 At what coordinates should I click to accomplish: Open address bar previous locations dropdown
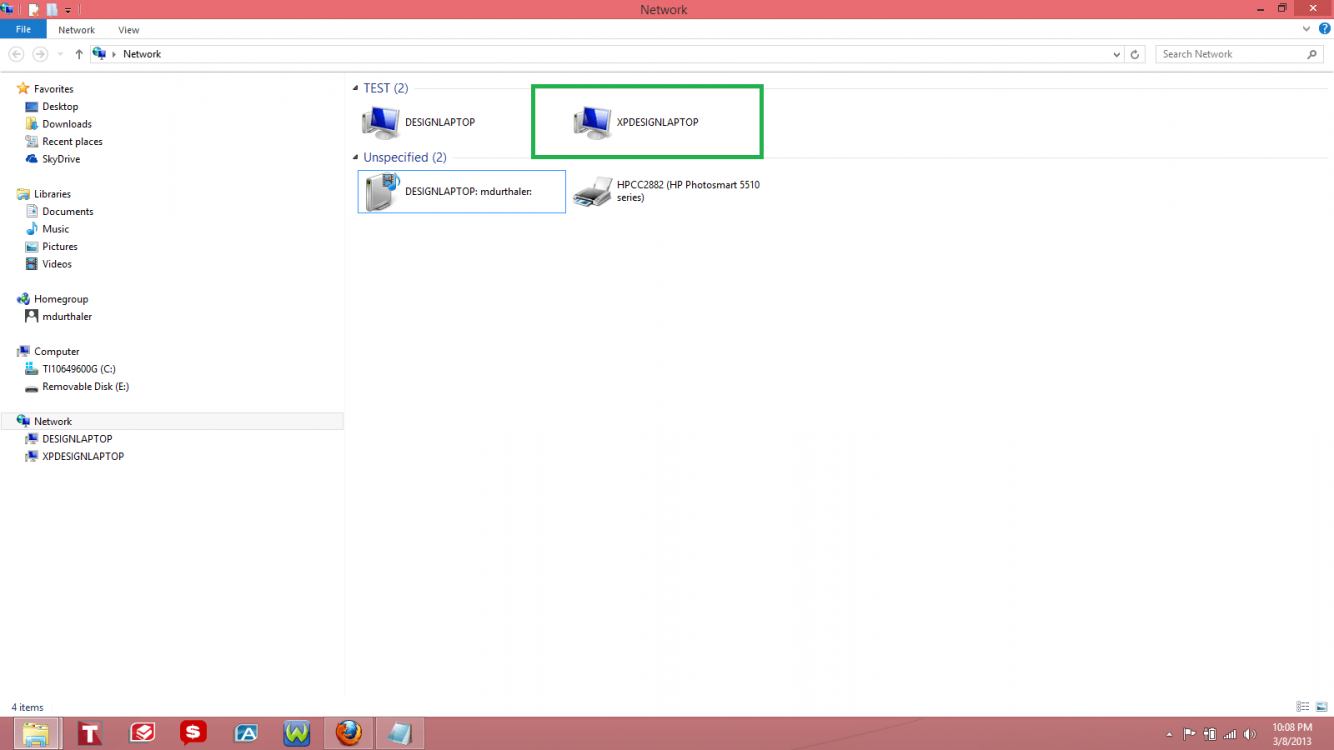[x=1117, y=55]
